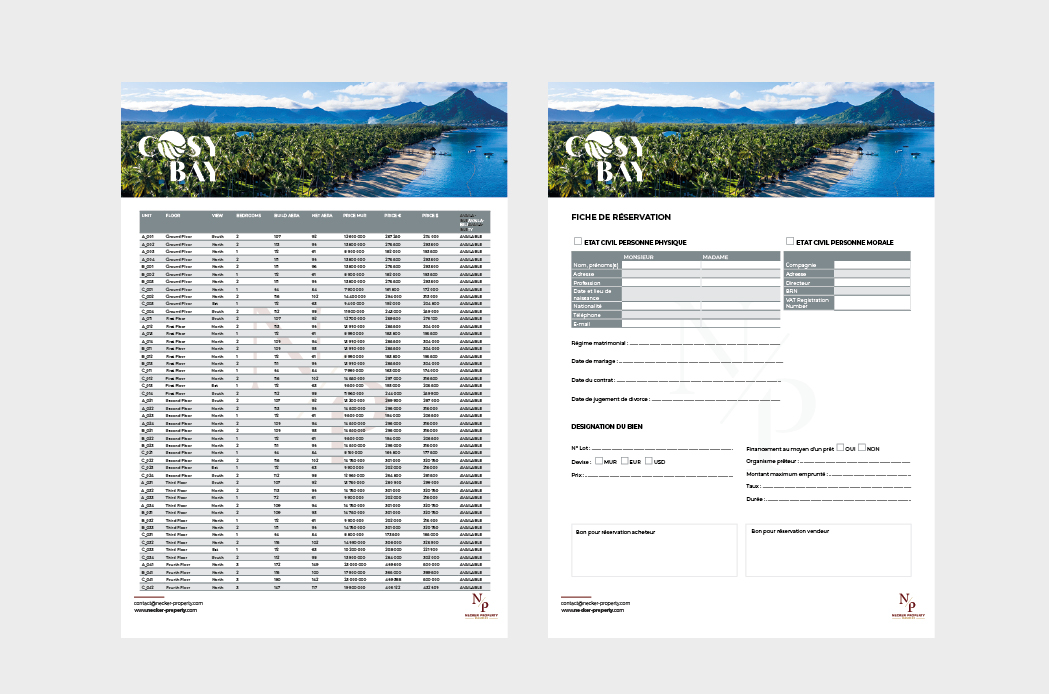This screenshot has height=694, width=1049.
Task: Click the Compagnie input field
Action: [x=872, y=265]
